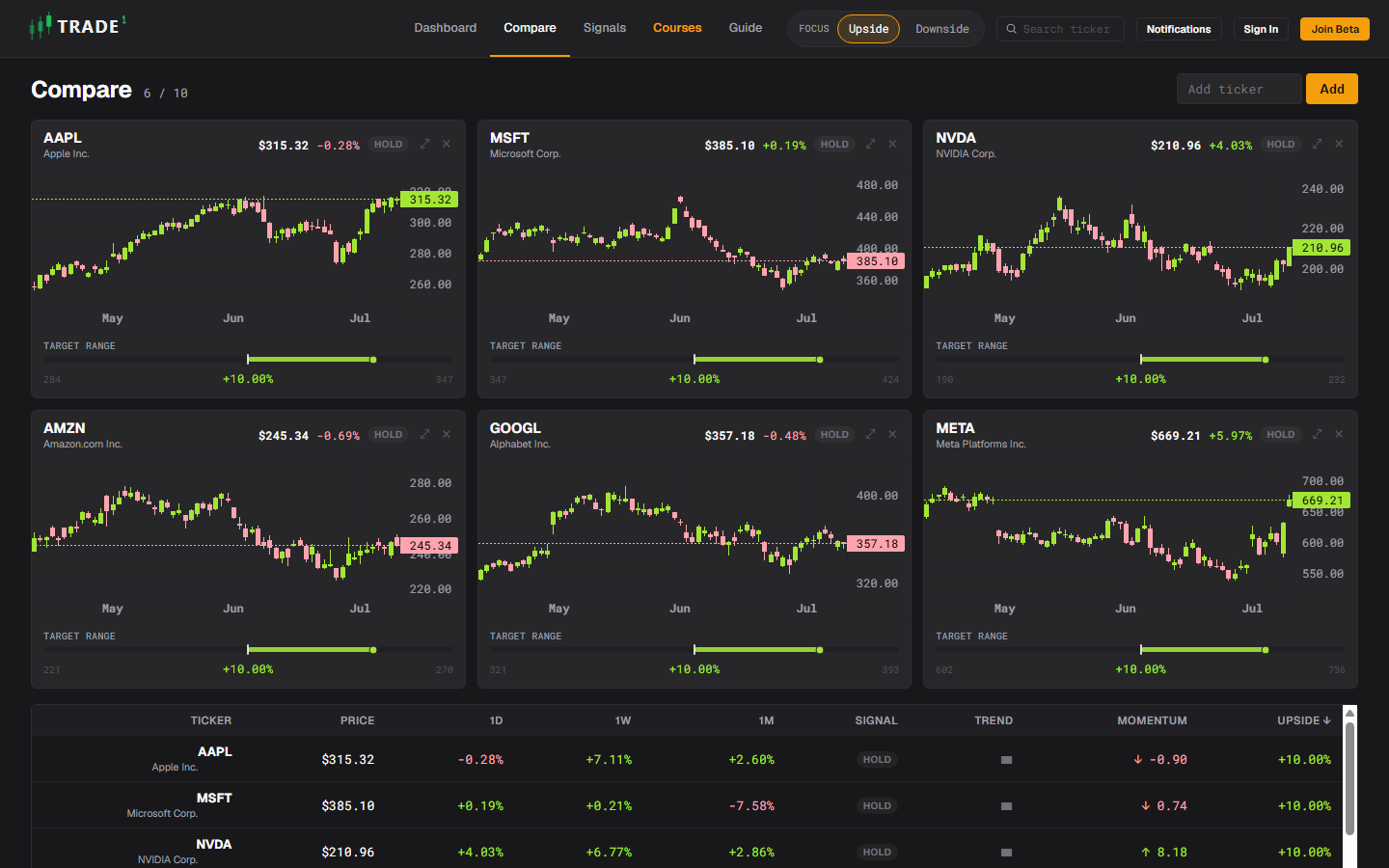The width and height of the screenshot is (1389, 868).
Task: Click -7.58% 1M value
Action: (751, 806)
